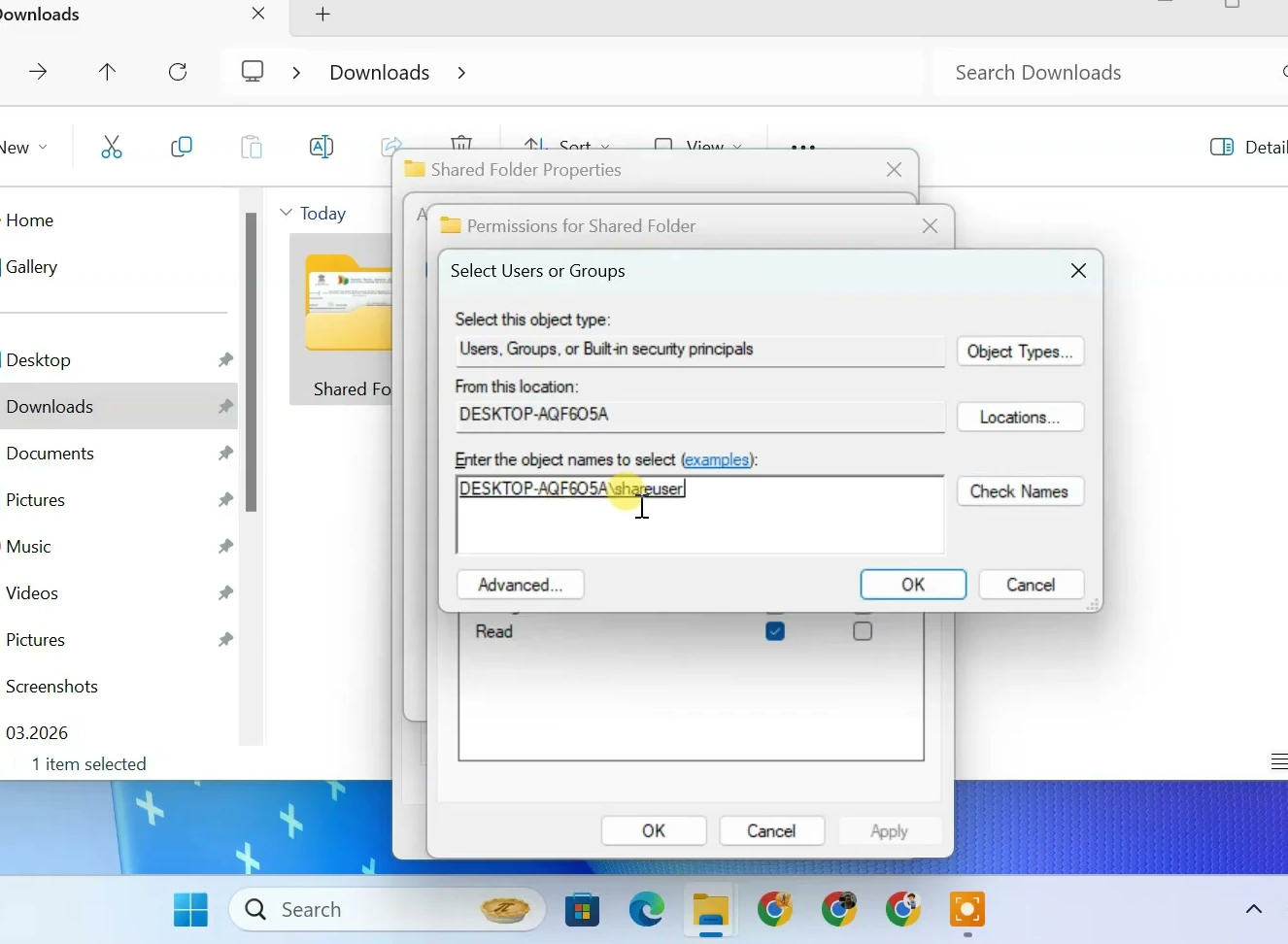Click the This PC monitor icon in address bar
1288x944 pixels.
click(x=253, y=72)
